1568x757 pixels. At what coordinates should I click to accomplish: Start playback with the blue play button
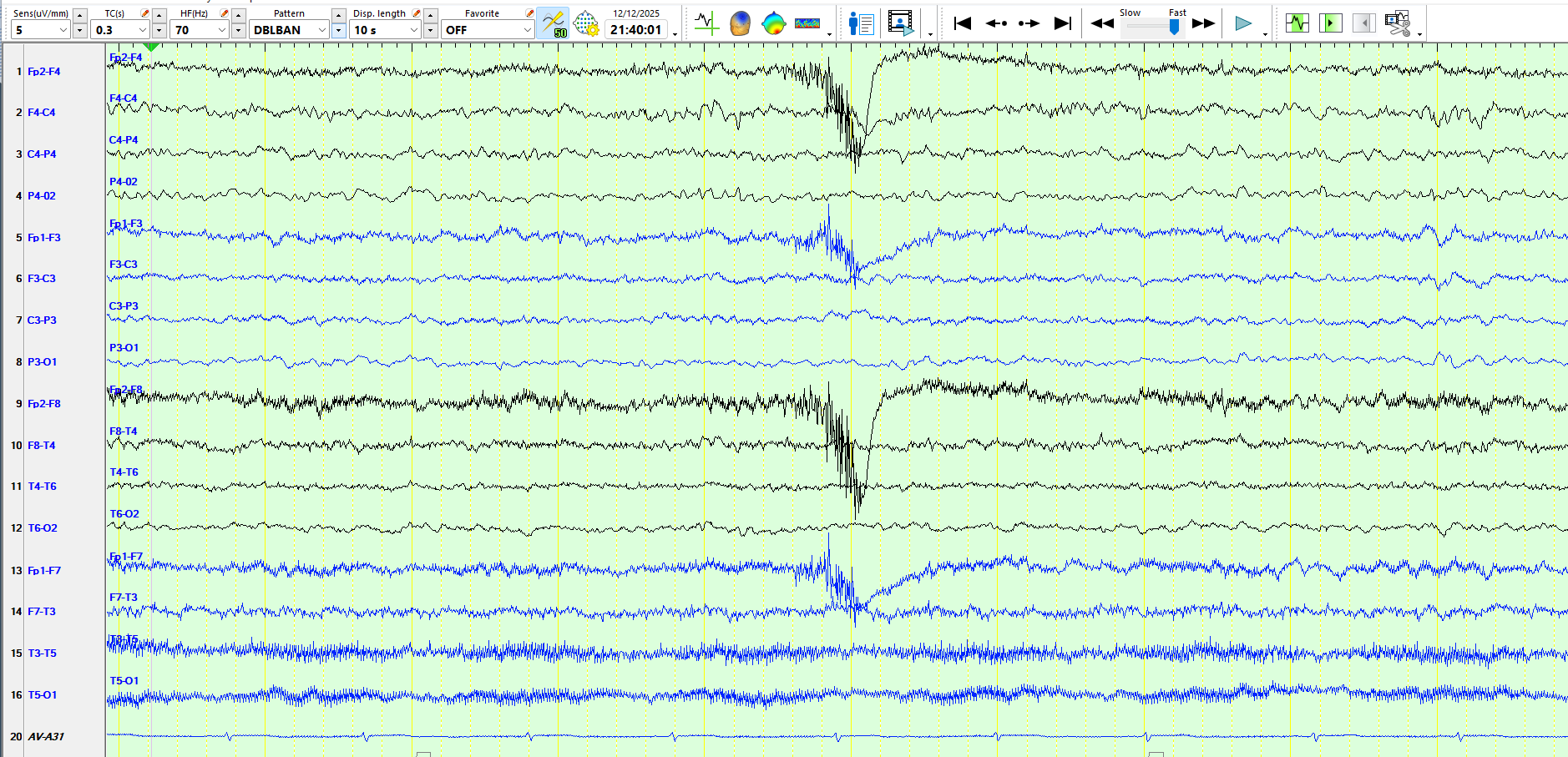(x=1243, y=23)
